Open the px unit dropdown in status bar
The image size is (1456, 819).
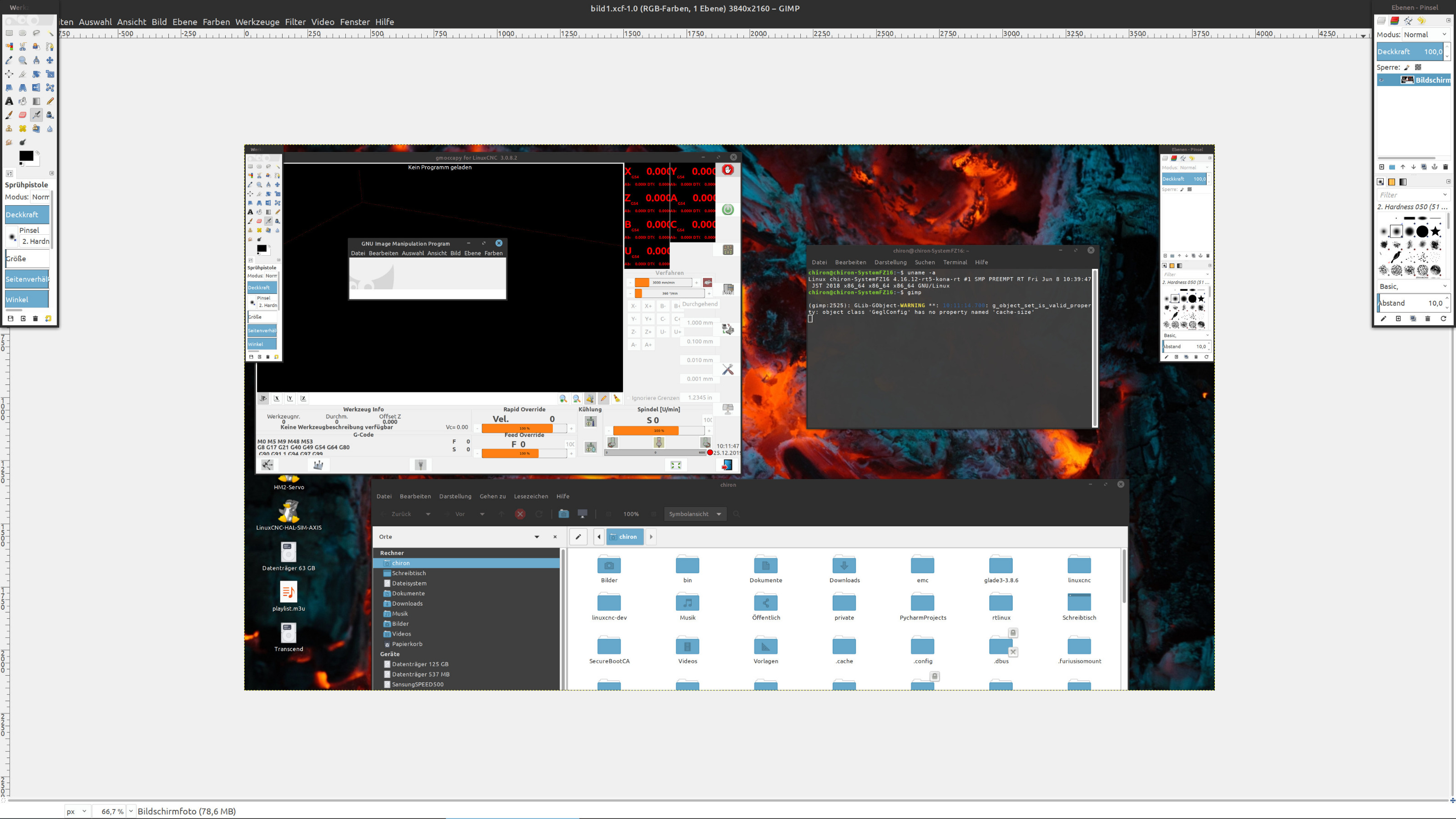77,811
